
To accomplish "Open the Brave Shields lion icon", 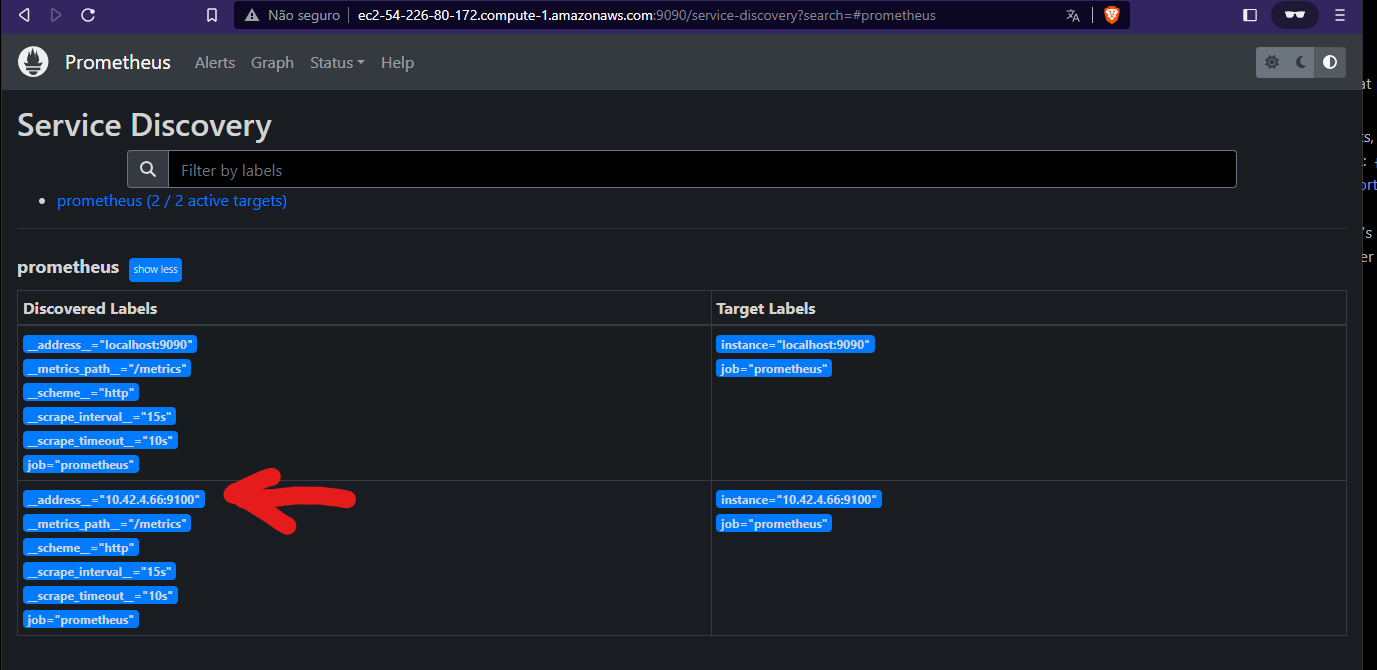I will (x=1111, y=15).
